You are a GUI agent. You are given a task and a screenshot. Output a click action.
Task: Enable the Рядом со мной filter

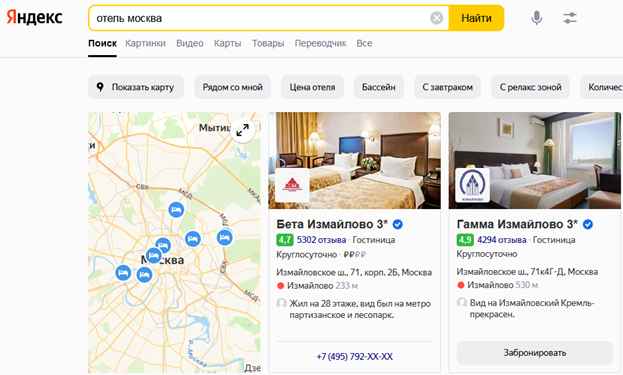click(232, 87)
